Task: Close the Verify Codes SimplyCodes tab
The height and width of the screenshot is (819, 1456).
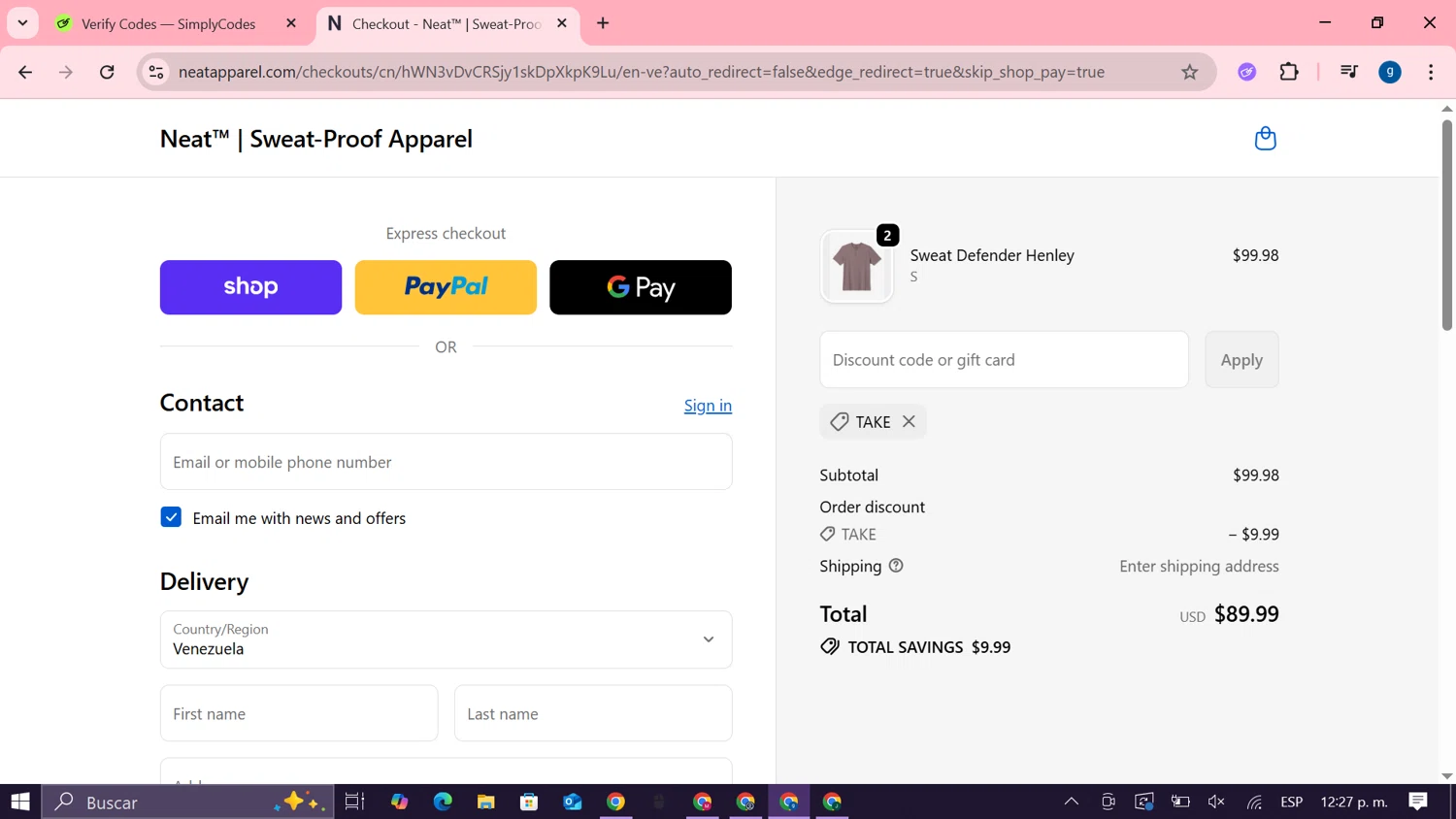Action: [x=291, y=23]
